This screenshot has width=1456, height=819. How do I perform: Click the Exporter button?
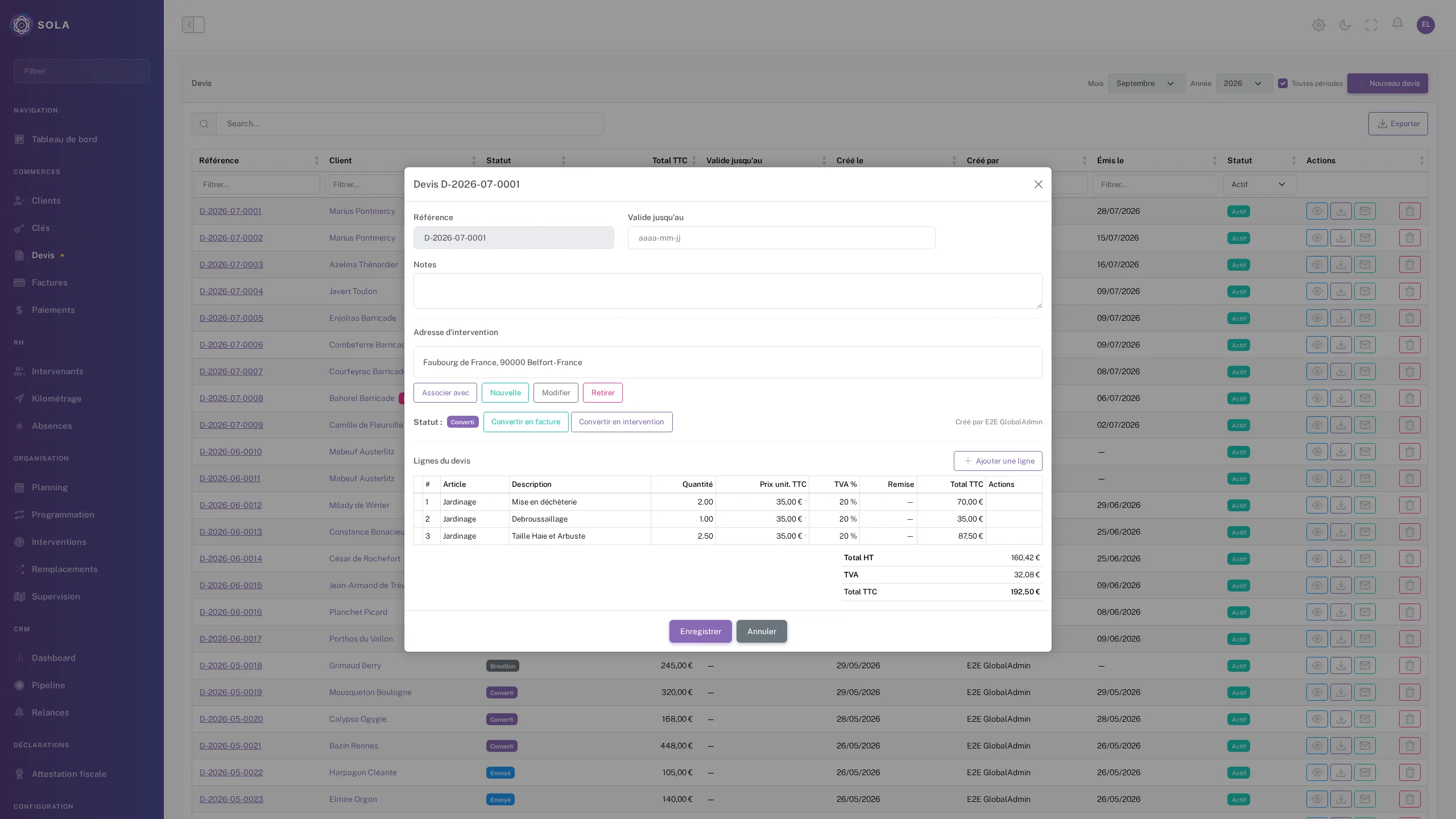[x=1398, y=123]
